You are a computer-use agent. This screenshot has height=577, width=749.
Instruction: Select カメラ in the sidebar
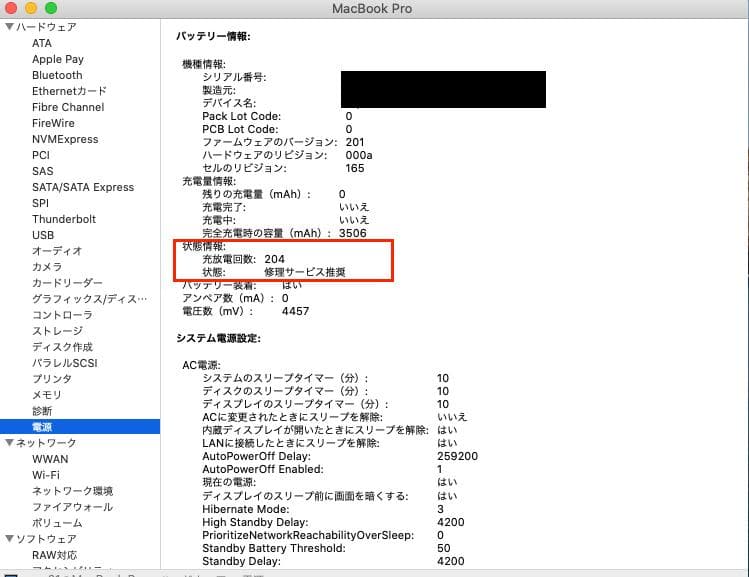47,267
